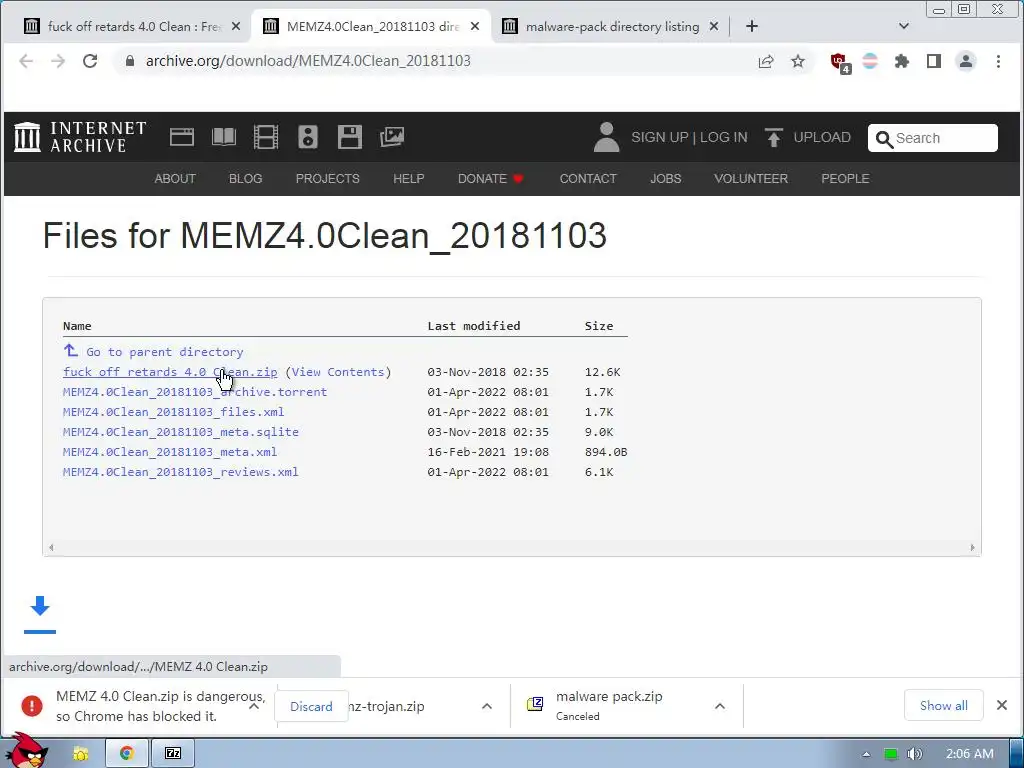The height and width of the screenshot is (768, 1024).
Task: Select the MEMZ4.0Clean_20181103 directory tab
Action: (371, 27)
